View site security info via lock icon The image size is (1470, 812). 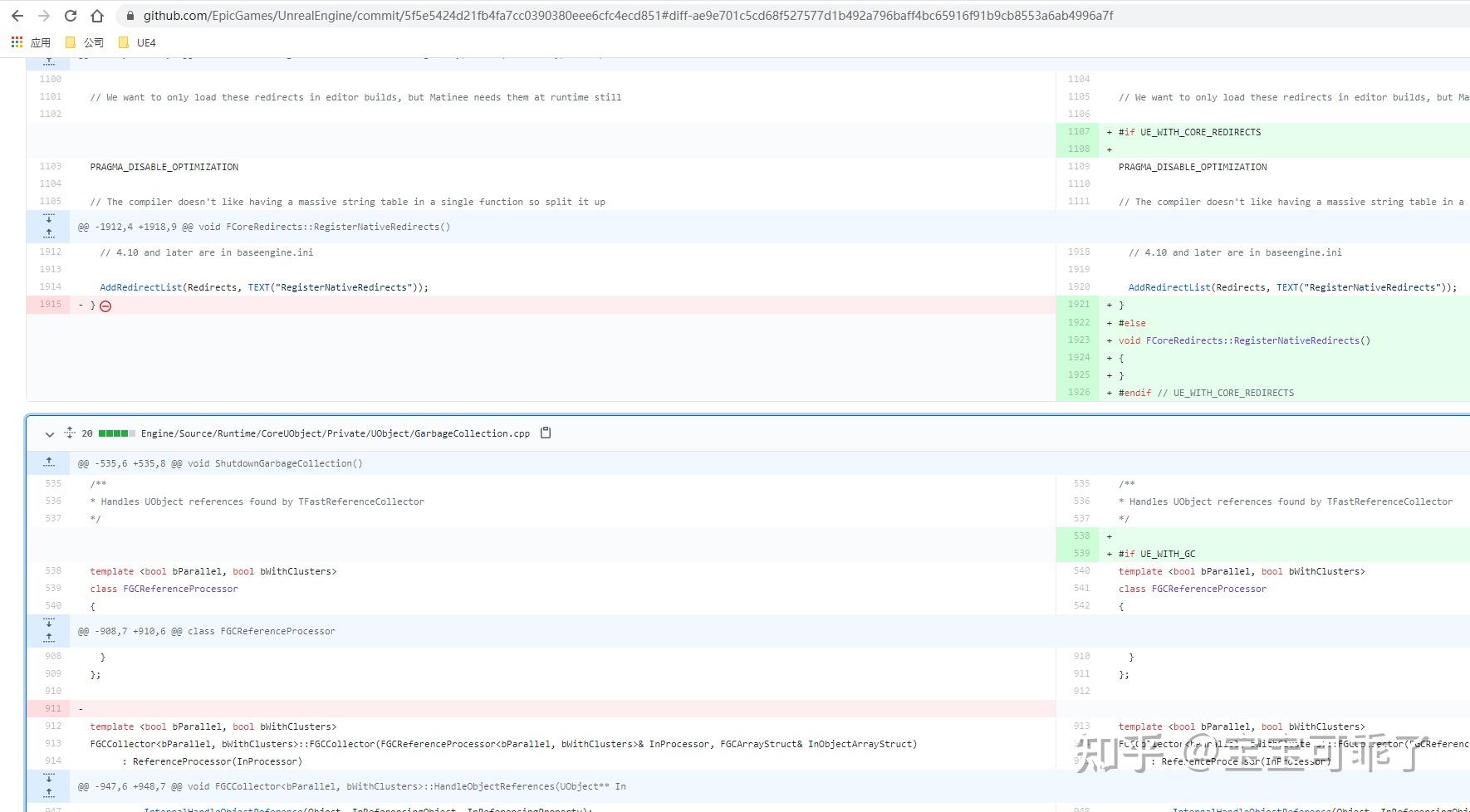point(130,16)
